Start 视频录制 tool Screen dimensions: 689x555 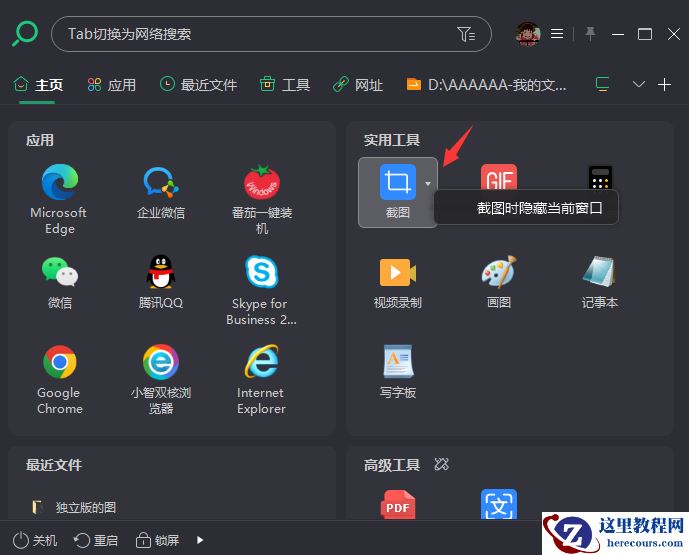(x=398, y=283)
